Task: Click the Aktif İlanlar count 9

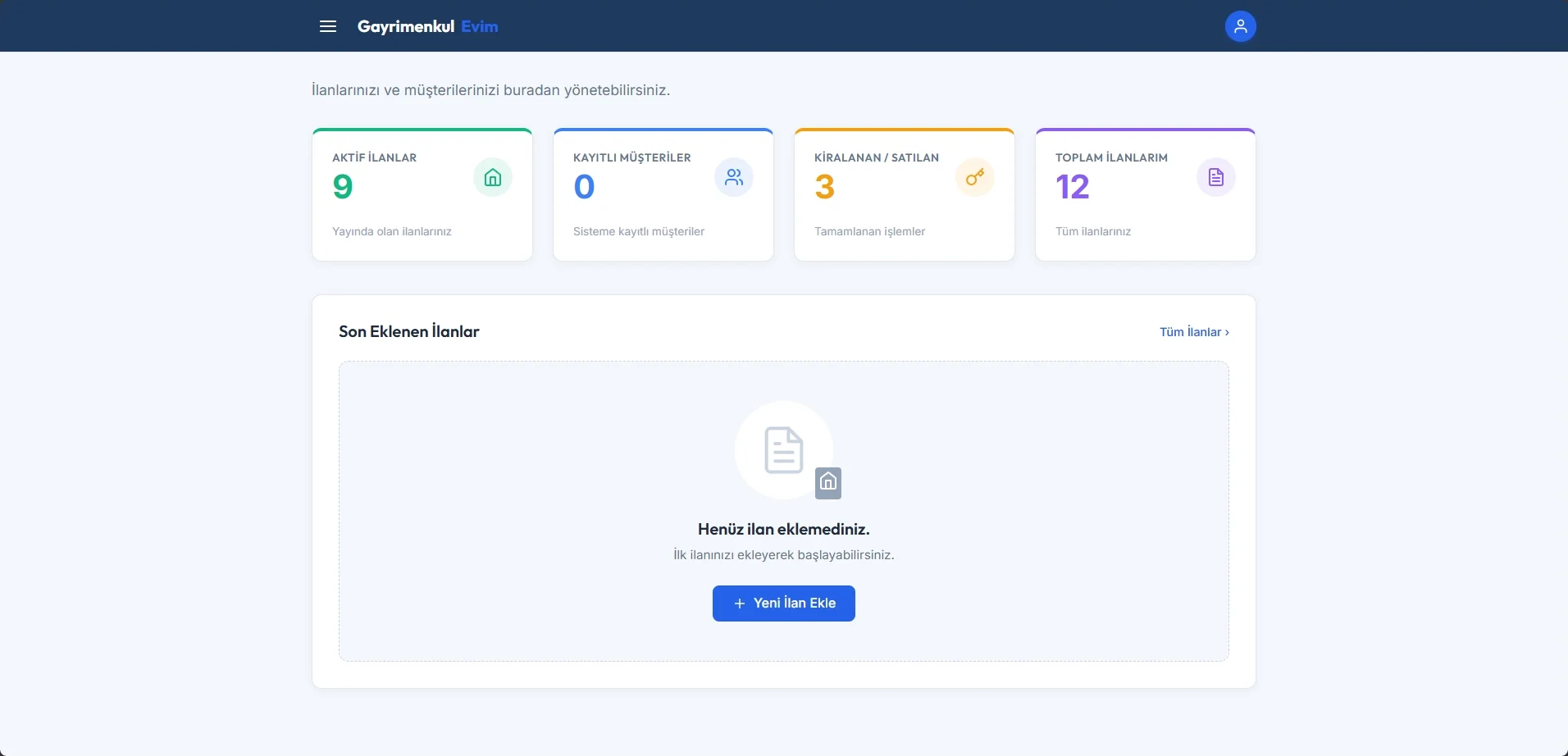Action: pyautogui.click(x=343, y=187)
